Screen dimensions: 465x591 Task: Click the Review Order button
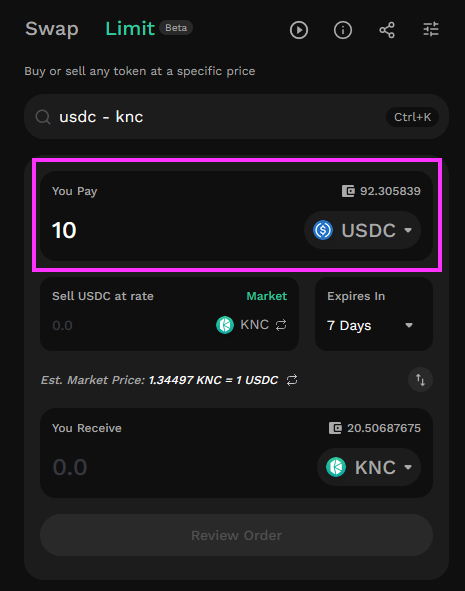click(x=236, y=535)
